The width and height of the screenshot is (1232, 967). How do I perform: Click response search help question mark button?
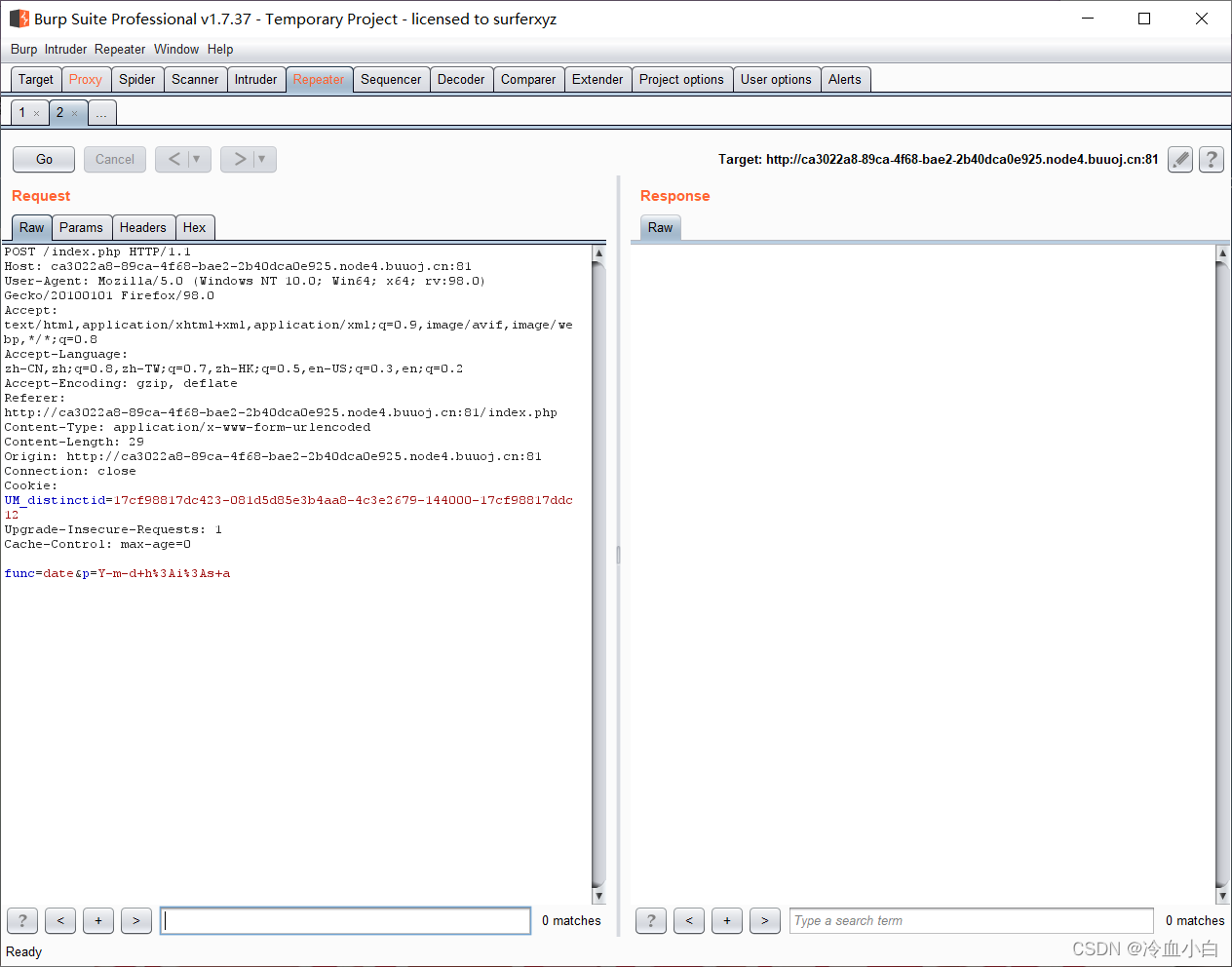[x=651, y=920]
